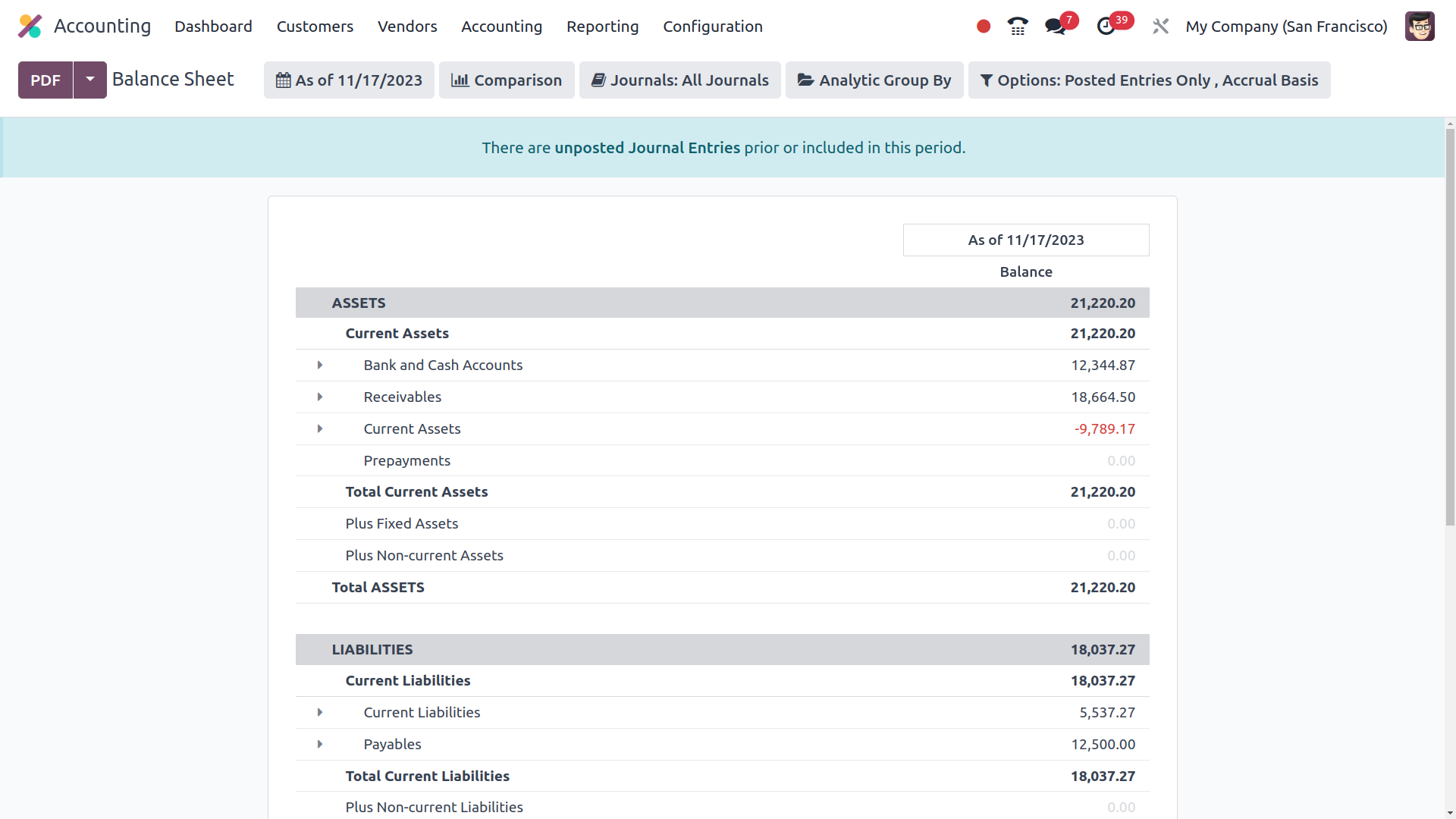Click the As of 11/17/2023 column header
The width and height of the screenshot is (1456, 819).
point(1026,240)
